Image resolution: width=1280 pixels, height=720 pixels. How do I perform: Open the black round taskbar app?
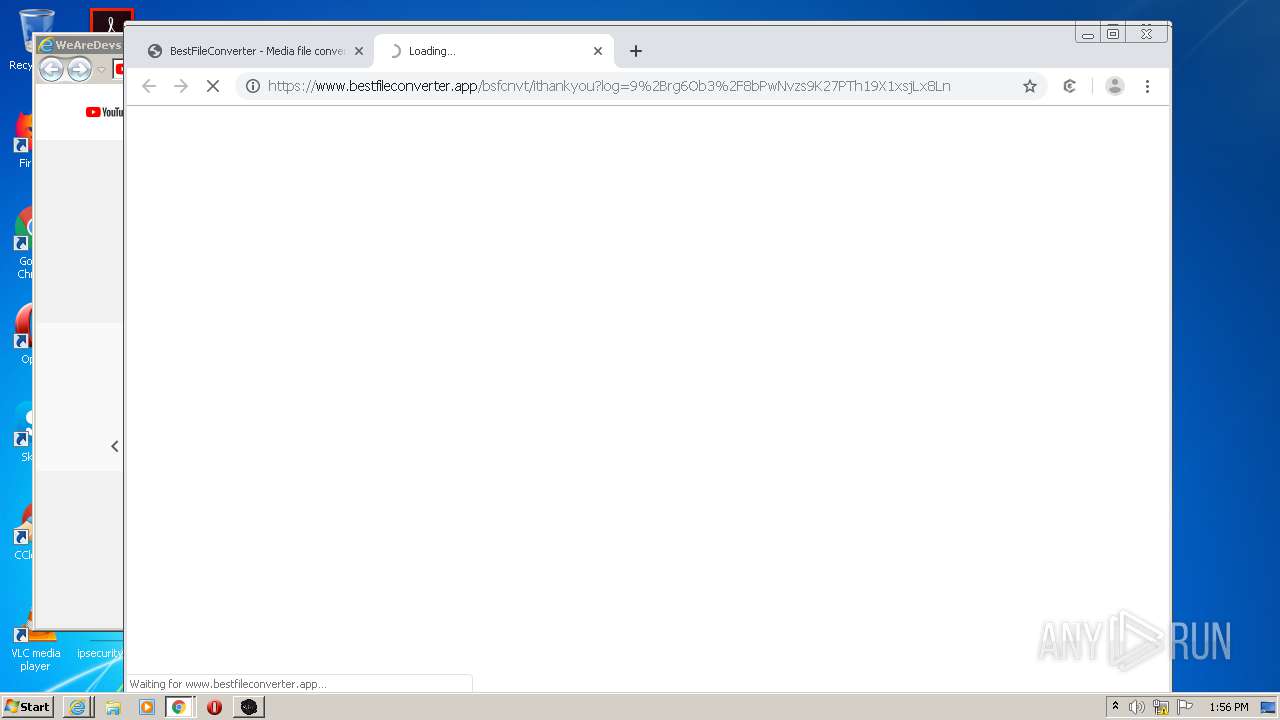click(x=249, y=707)
